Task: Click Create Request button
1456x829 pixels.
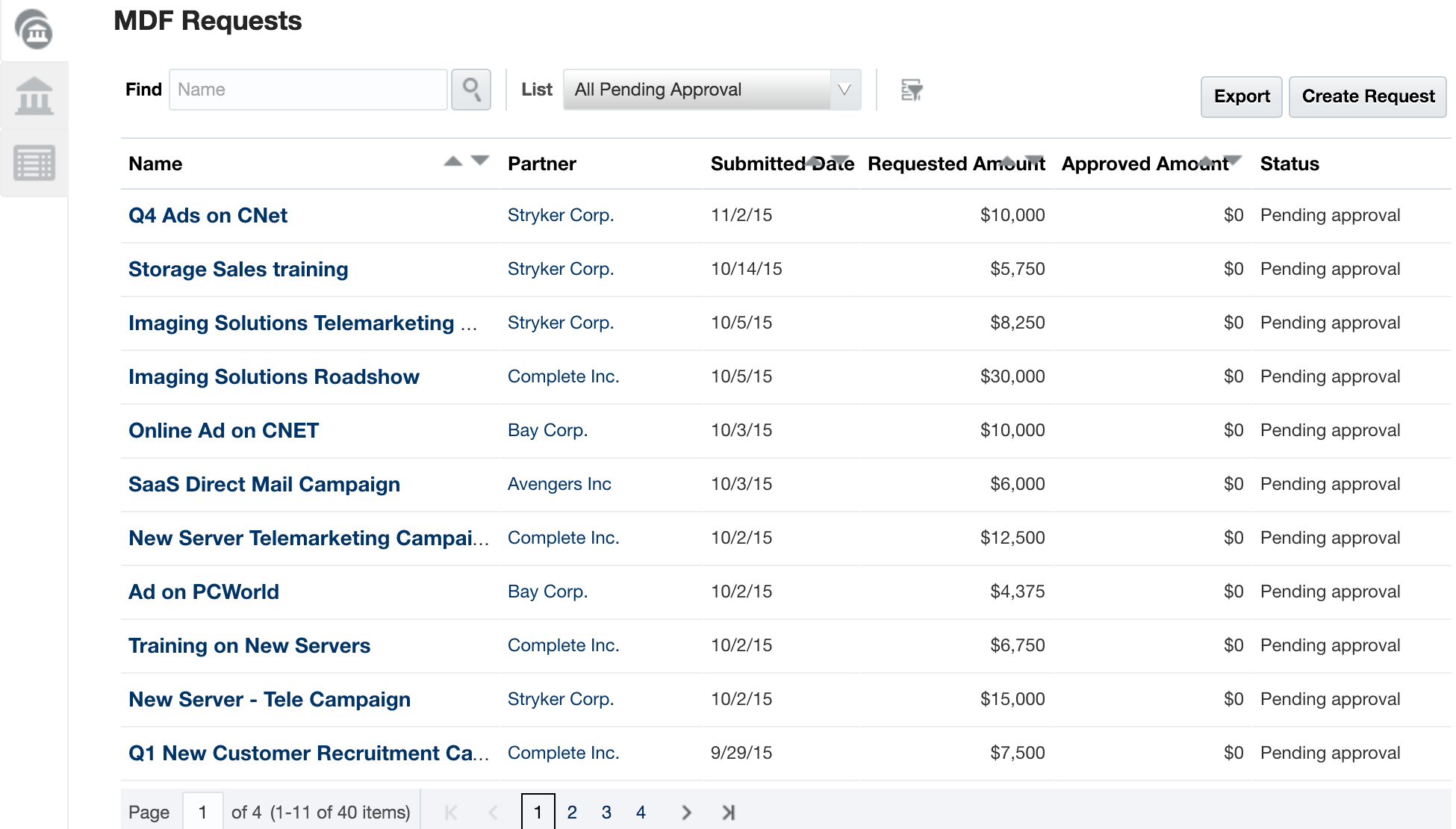Action: [x=1367, y=96]
